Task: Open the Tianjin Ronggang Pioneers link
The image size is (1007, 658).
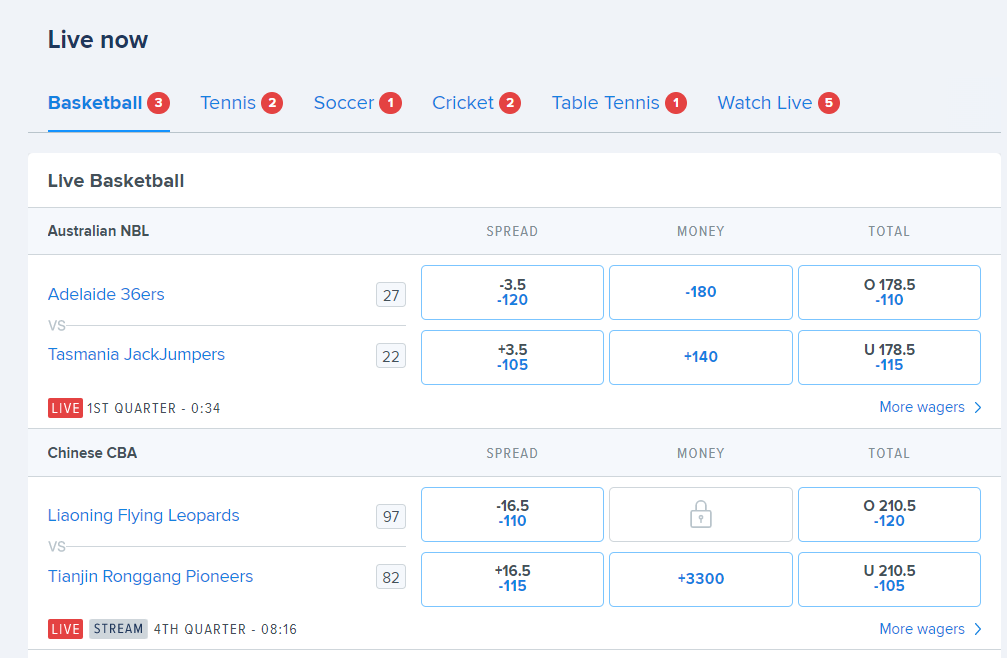Action: pyautogui.click(x=150, y=576)
